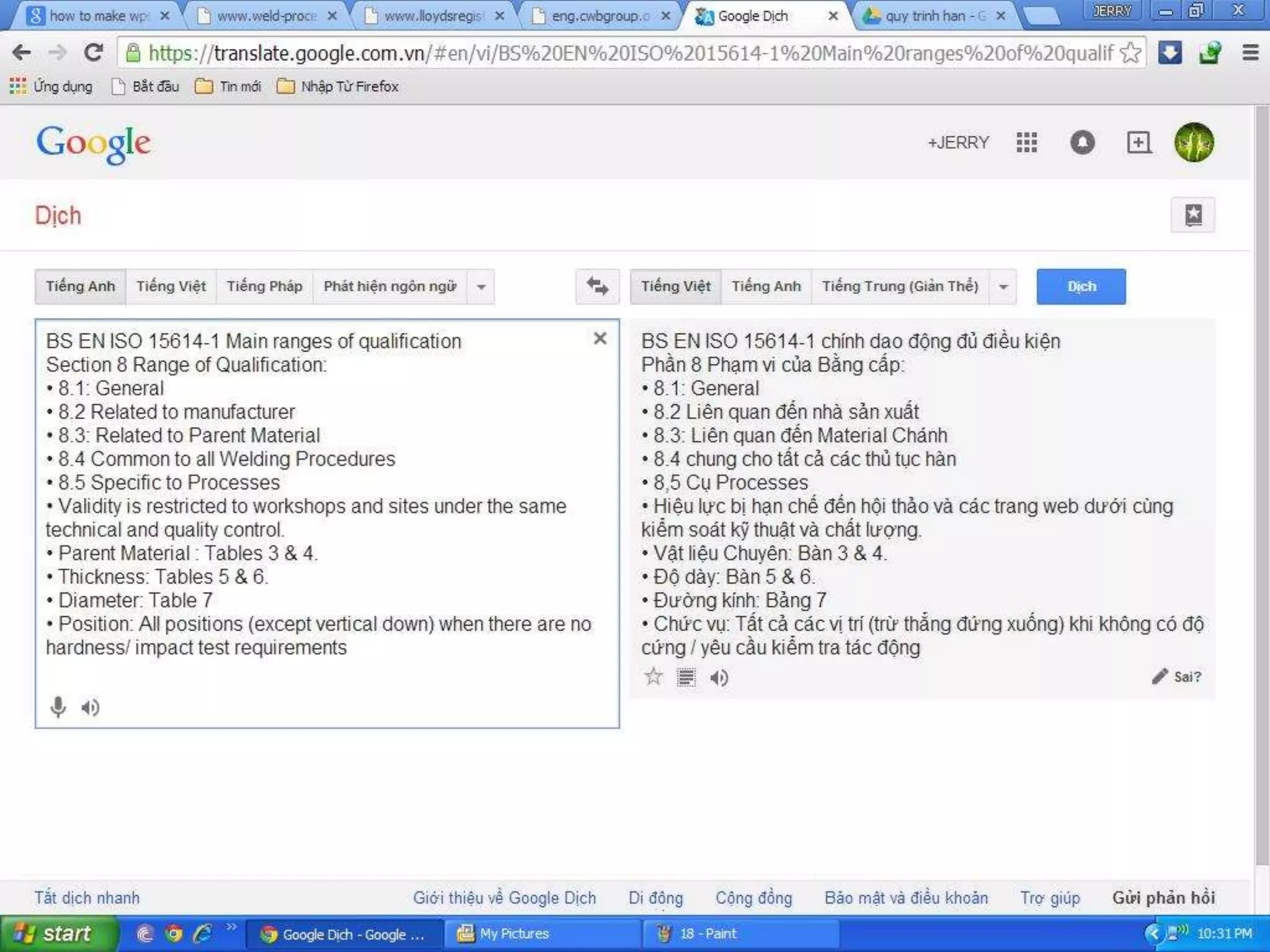Expand the target language dropdown arrow
Viewport: 1270px width, 952px height.
click(1003, 287)
